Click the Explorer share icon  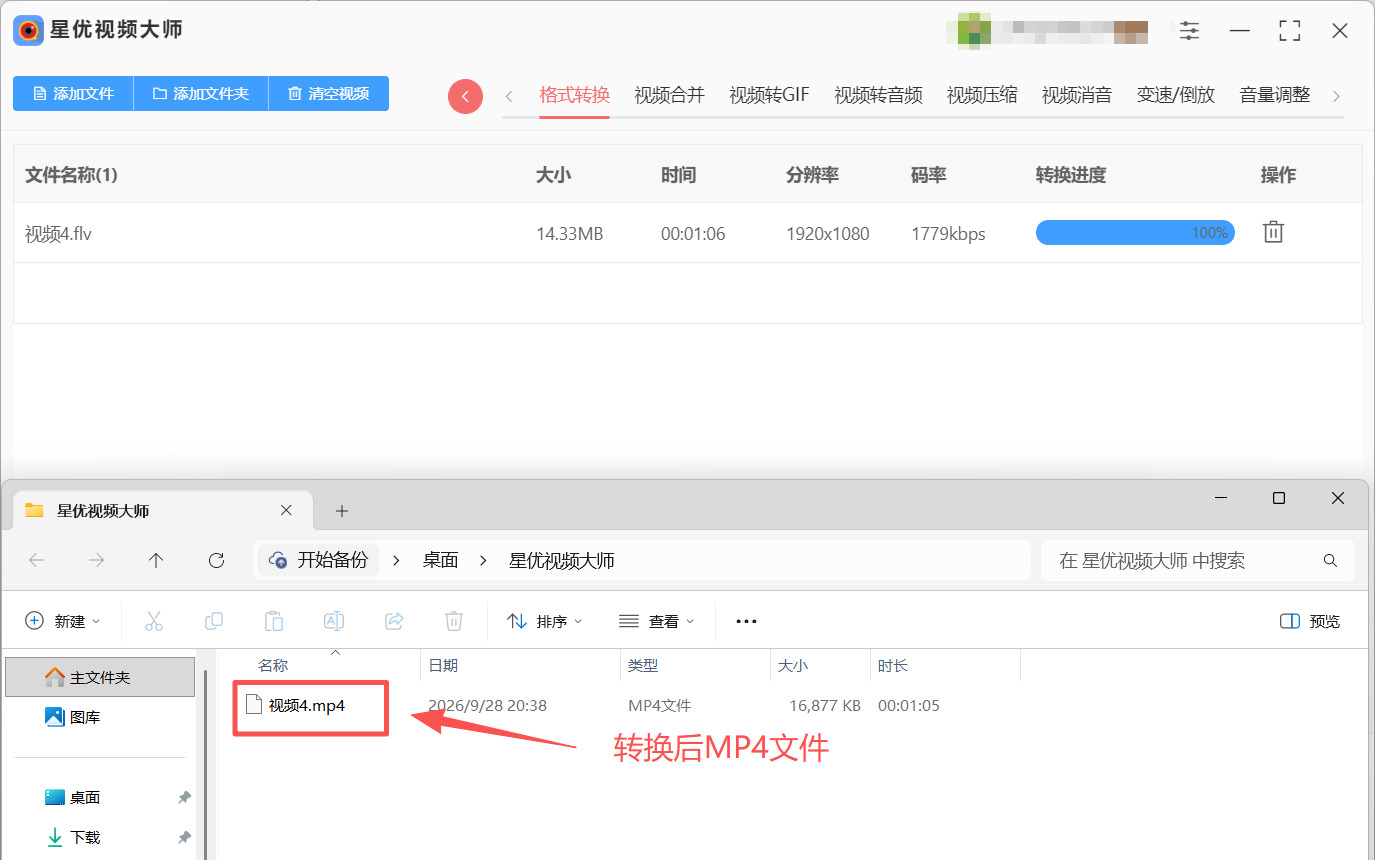[x=394, y=621]
